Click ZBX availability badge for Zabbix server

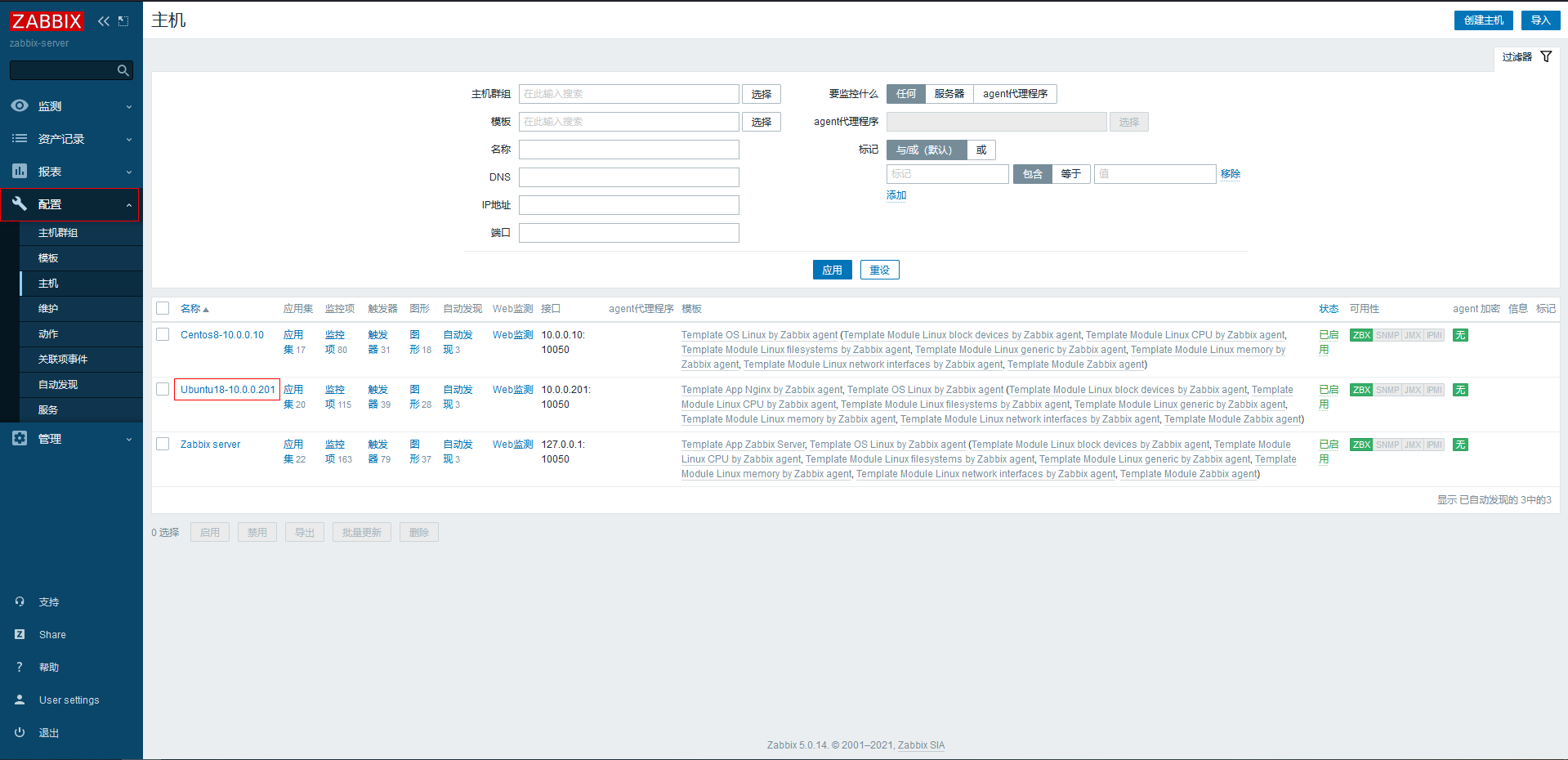coord(1361,445)
